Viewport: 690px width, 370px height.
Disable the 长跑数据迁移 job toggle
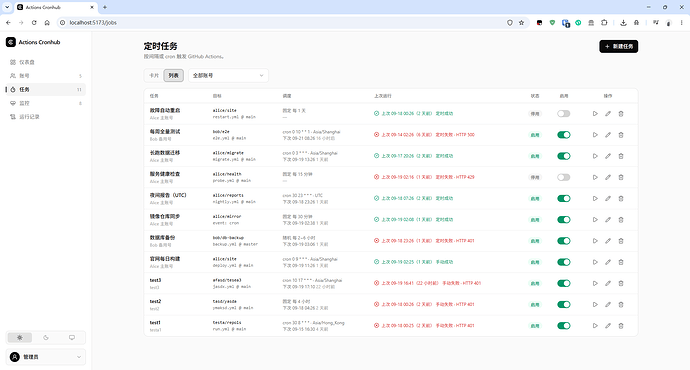click(564, 156)
